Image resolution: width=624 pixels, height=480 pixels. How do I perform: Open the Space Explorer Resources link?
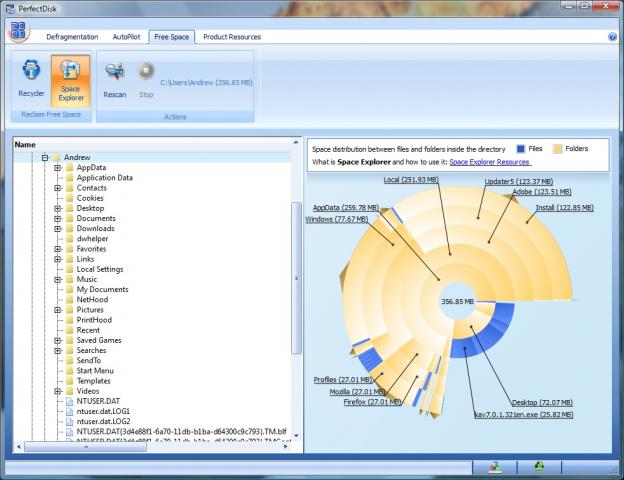(x=489, y=162)
